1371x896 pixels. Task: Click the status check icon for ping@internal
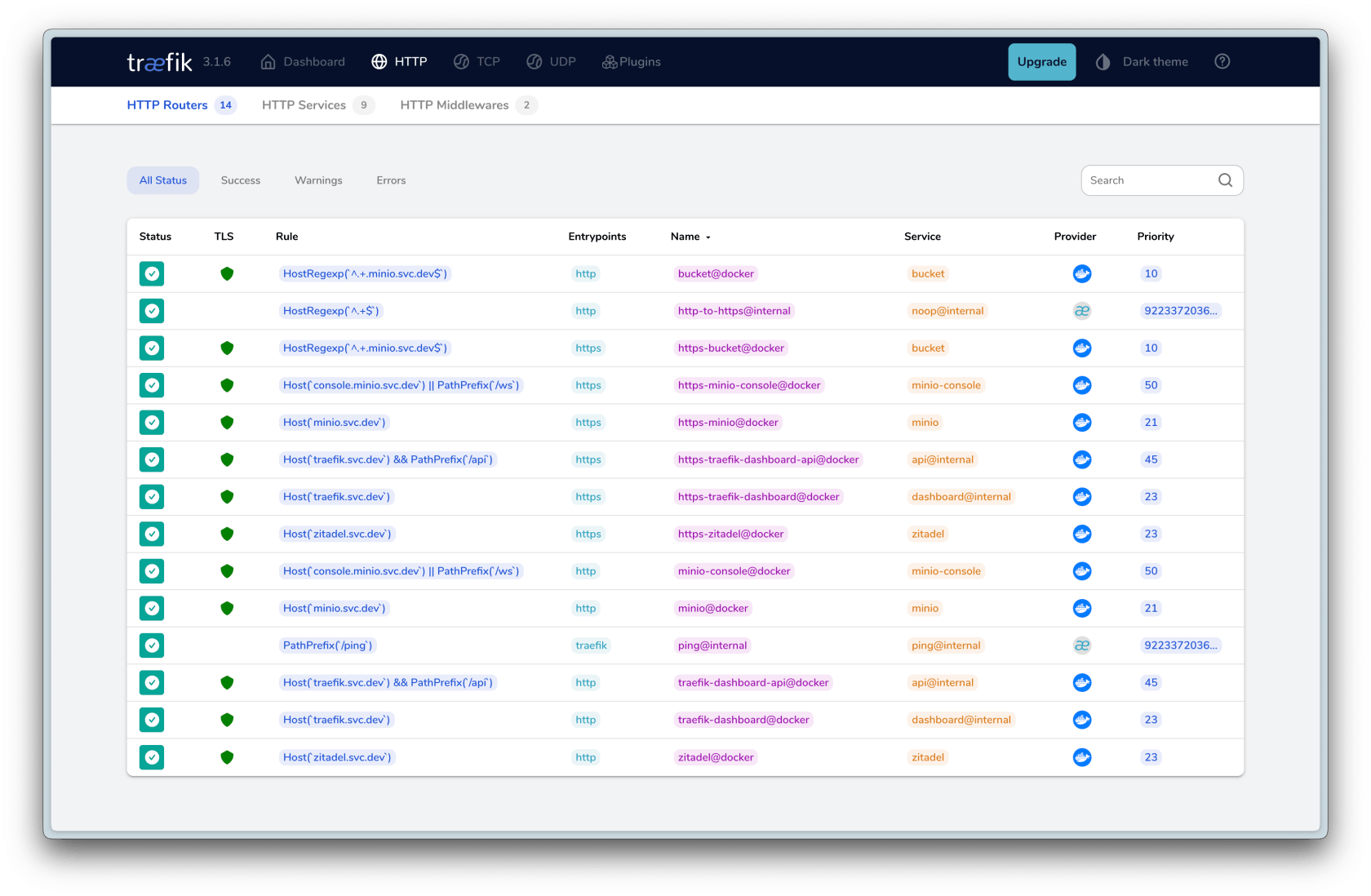coord(152,645)
